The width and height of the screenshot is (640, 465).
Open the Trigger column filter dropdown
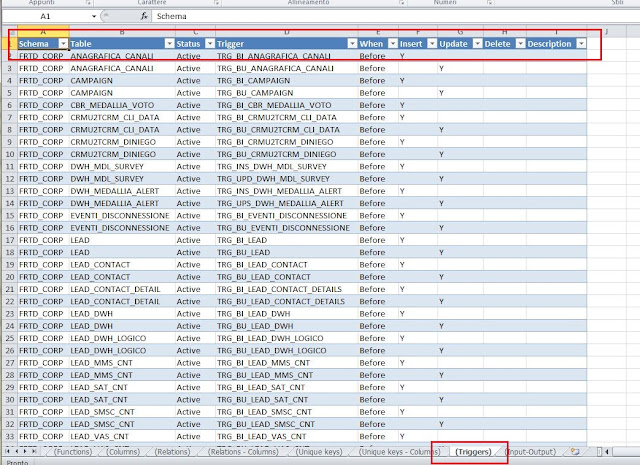352,44
